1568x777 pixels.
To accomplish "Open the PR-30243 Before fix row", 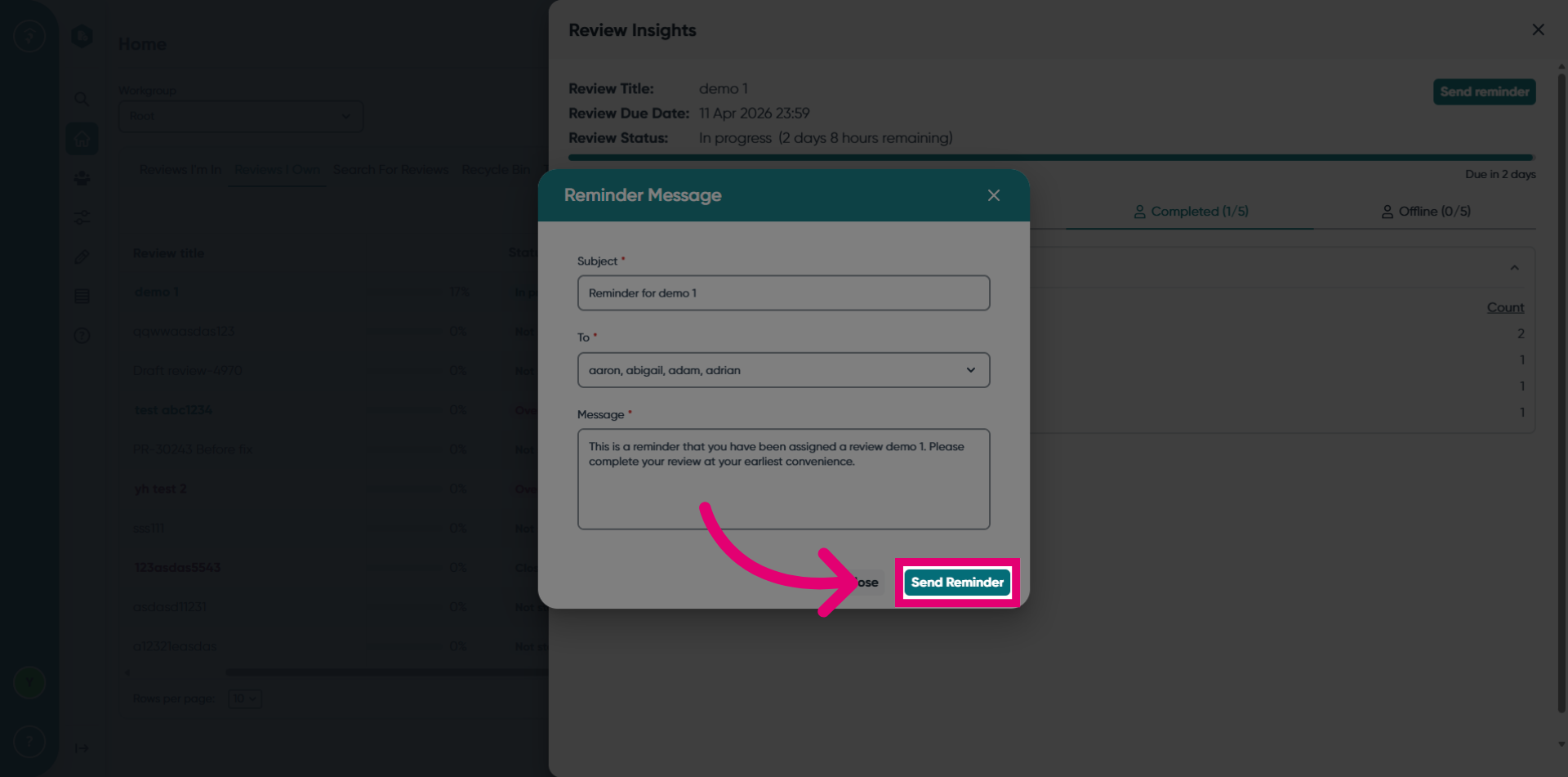I will coord(193,449).
